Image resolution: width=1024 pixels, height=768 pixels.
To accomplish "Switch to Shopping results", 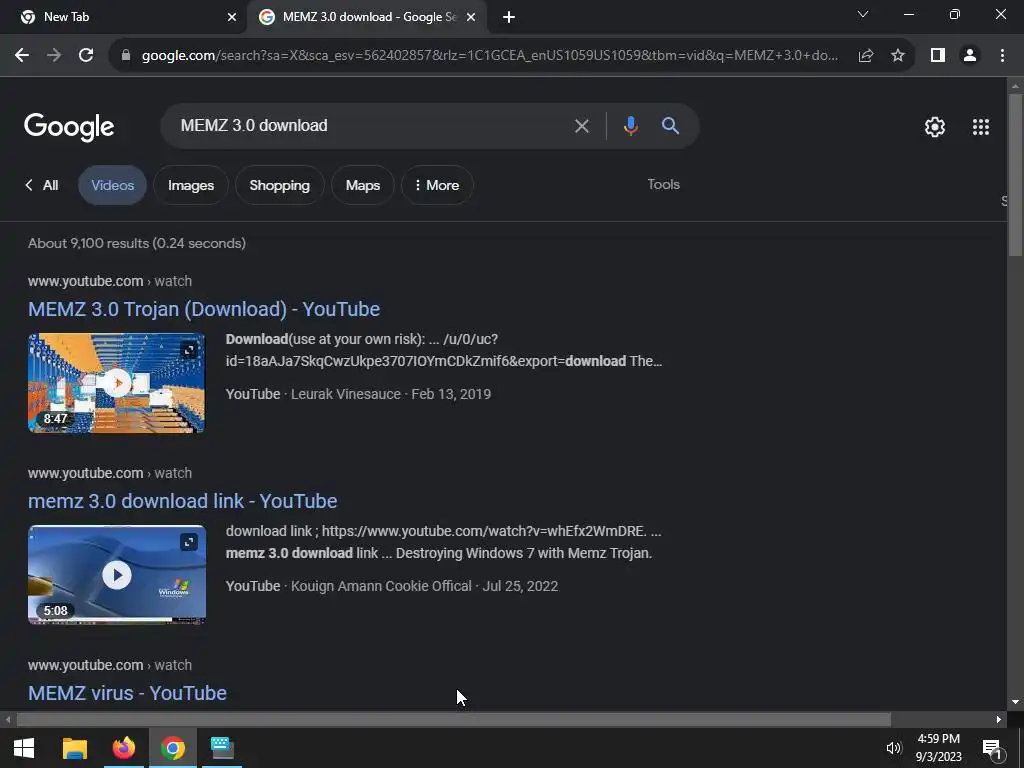I will tap(280, 185).
